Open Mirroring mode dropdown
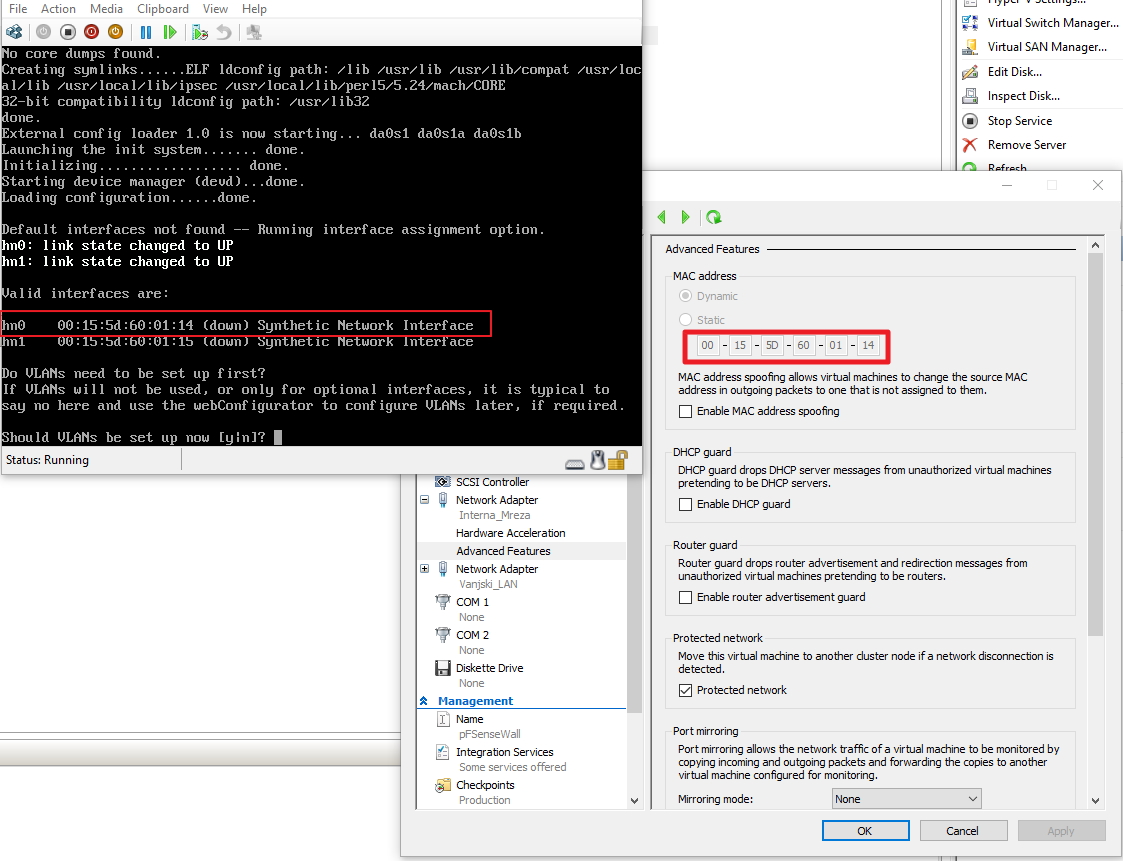 click(x=906, y=799)
